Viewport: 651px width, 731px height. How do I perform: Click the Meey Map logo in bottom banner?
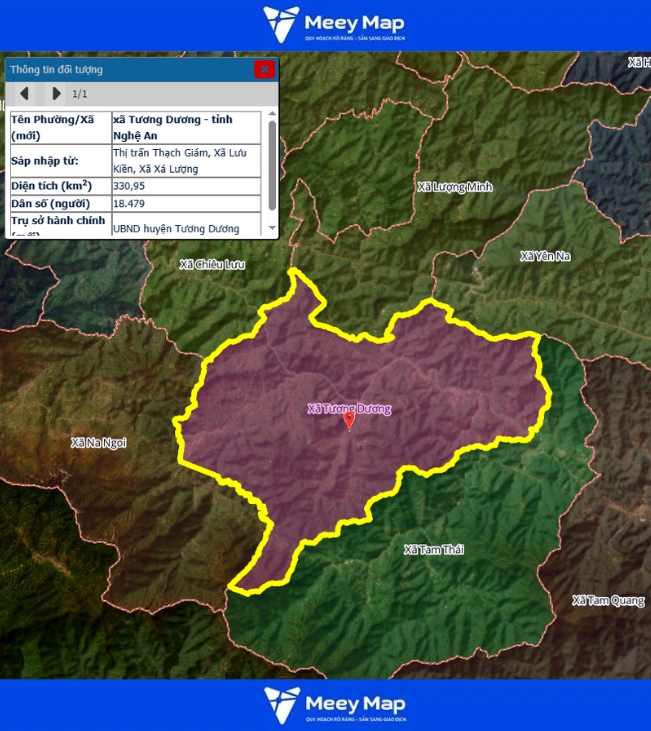(334, 705)
